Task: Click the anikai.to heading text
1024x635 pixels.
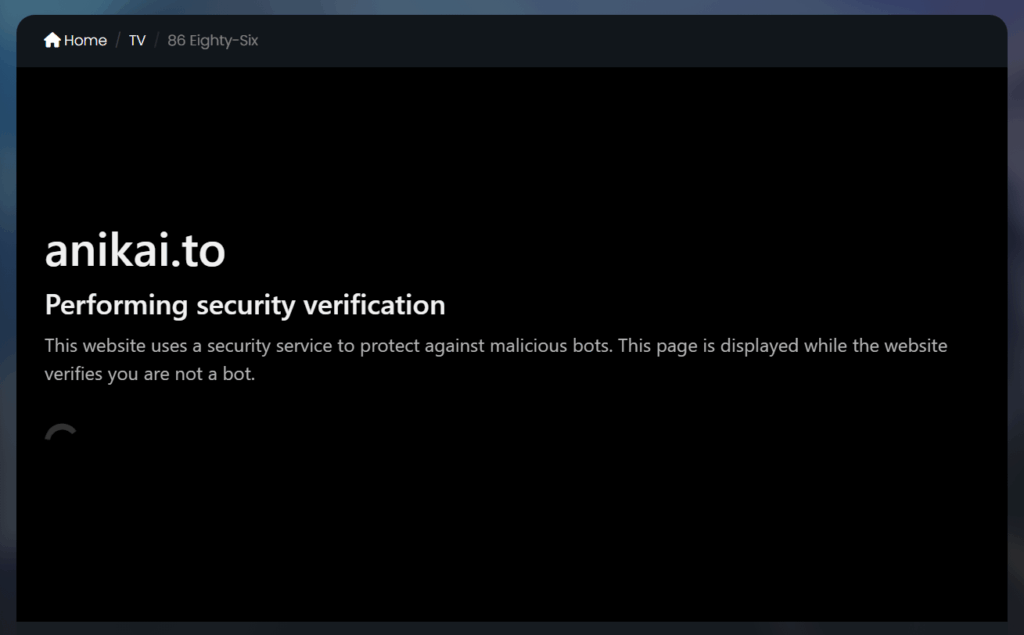Action: pos(135,250)
